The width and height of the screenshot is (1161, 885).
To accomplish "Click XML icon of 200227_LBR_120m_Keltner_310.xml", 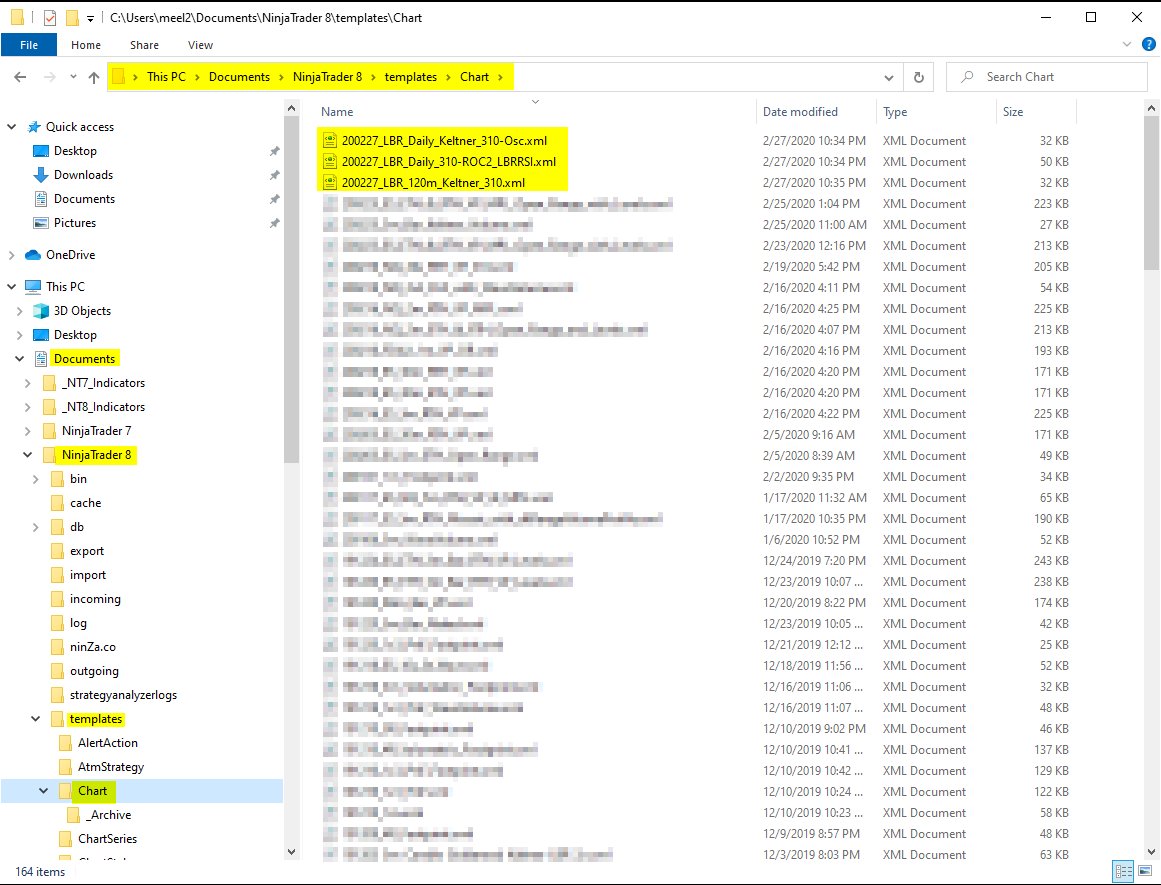I will [x=329, y=183].
